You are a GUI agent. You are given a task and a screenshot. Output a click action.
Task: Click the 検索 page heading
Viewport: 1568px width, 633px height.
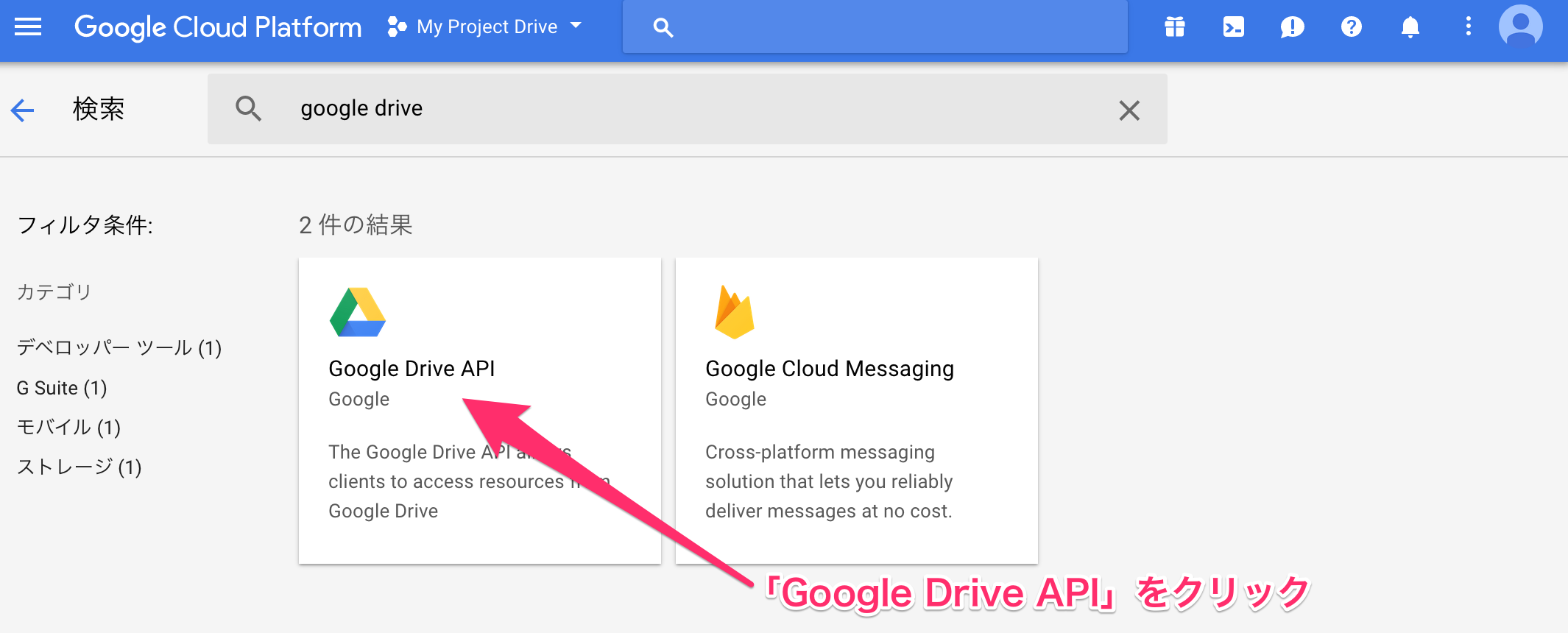99,109
